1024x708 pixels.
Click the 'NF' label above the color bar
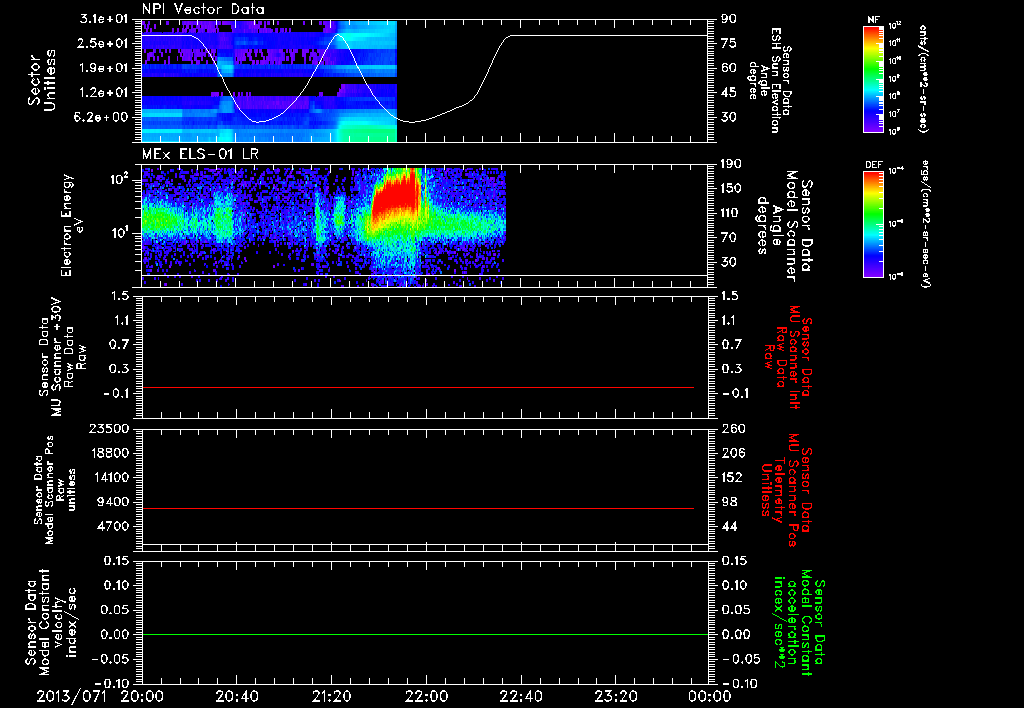[x=873, y=20]
